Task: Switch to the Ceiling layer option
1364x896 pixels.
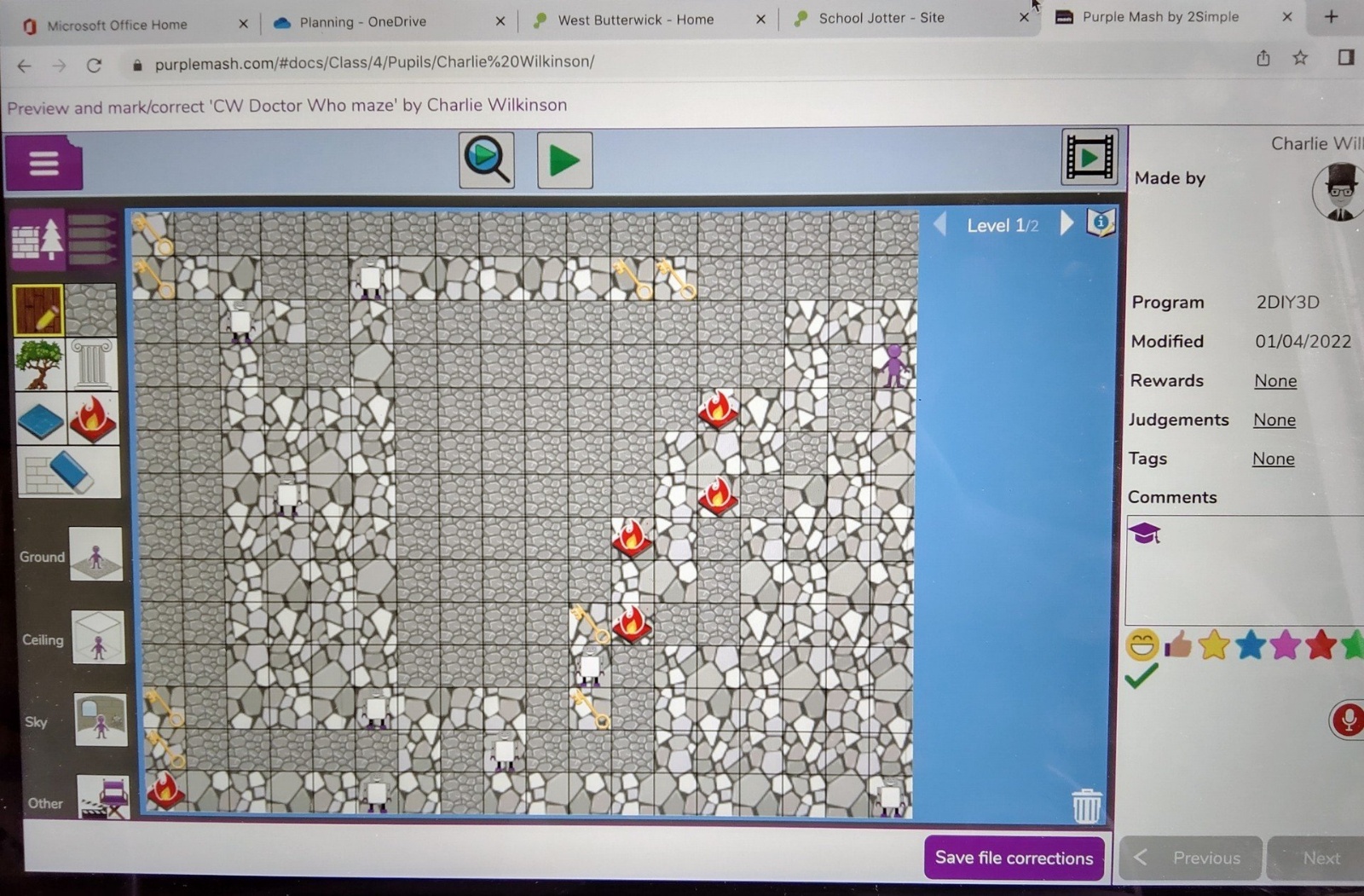Action: pos(98,638)
